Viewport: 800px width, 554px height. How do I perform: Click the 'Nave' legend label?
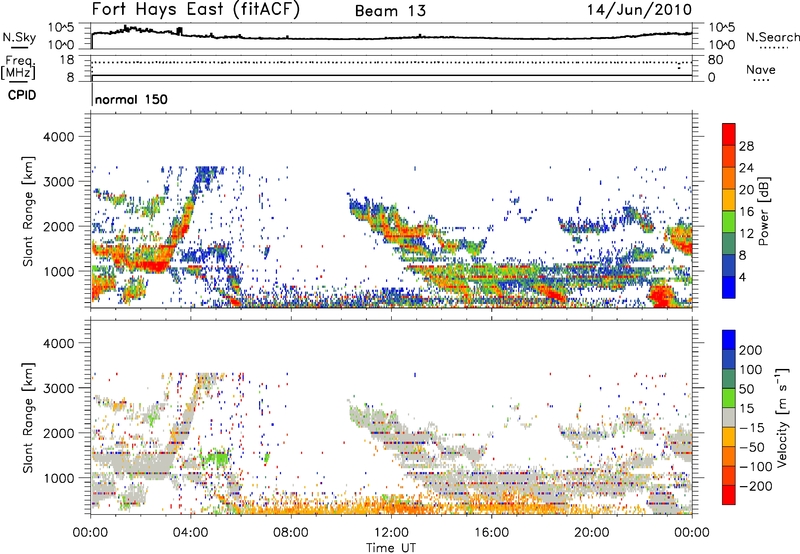pos(761,69)
